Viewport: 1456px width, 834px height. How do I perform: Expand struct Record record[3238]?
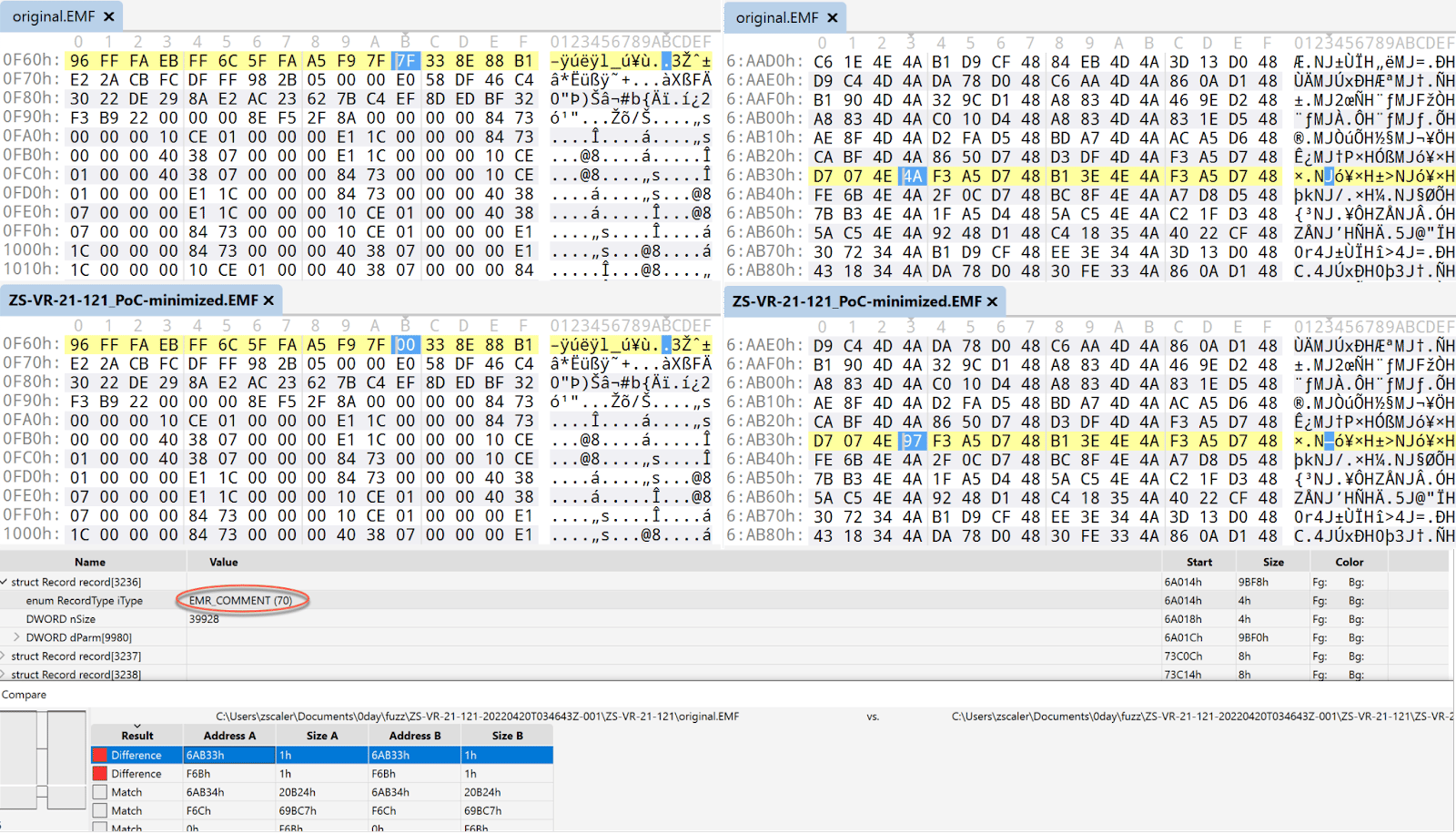point(5,675)
